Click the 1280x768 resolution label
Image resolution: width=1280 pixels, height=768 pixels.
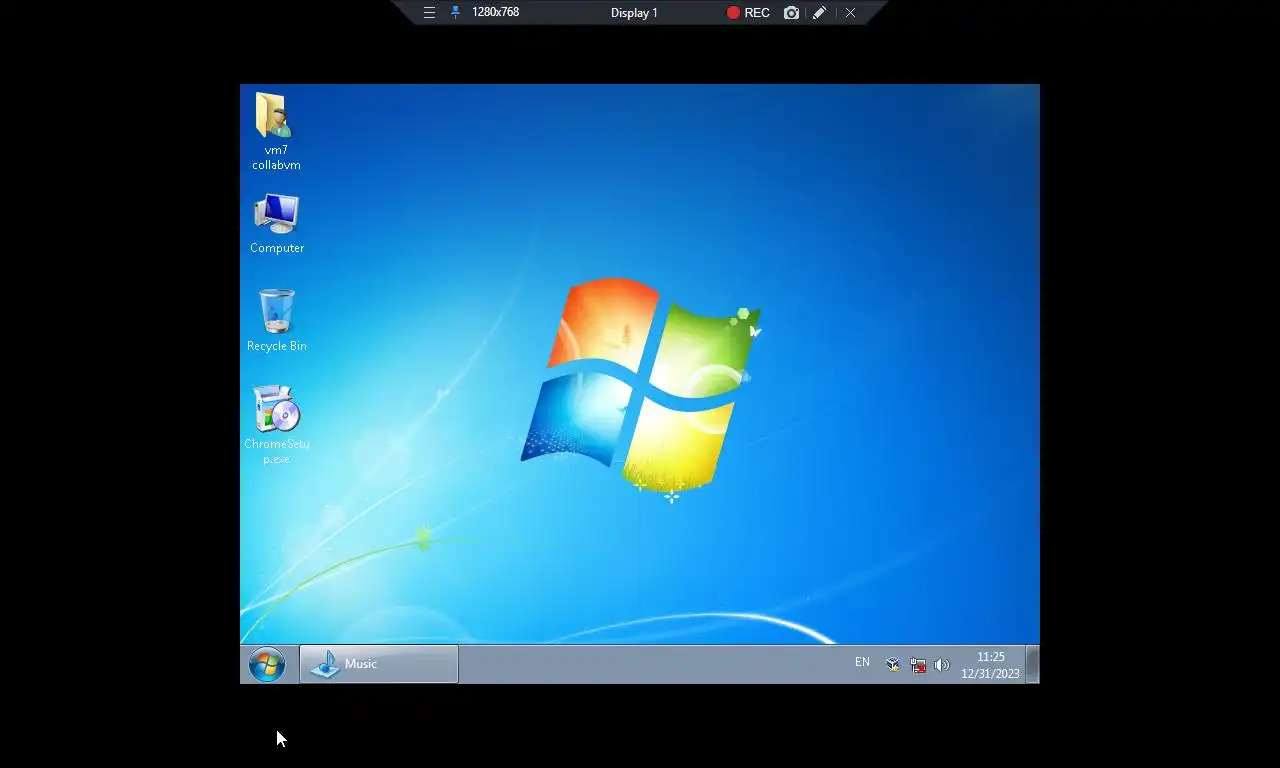point(495,13)
